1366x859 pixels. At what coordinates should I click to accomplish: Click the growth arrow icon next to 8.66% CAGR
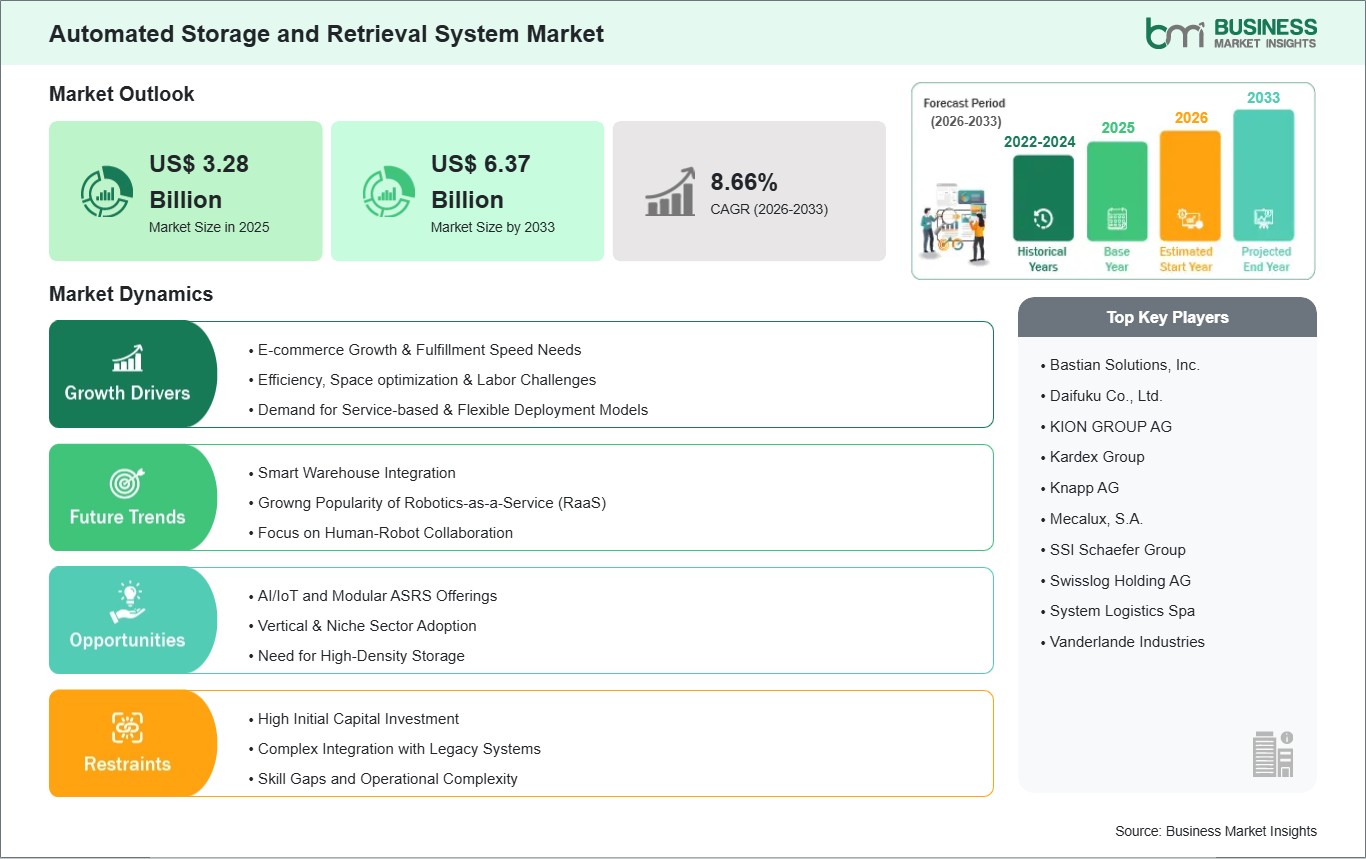coord(671,191)
